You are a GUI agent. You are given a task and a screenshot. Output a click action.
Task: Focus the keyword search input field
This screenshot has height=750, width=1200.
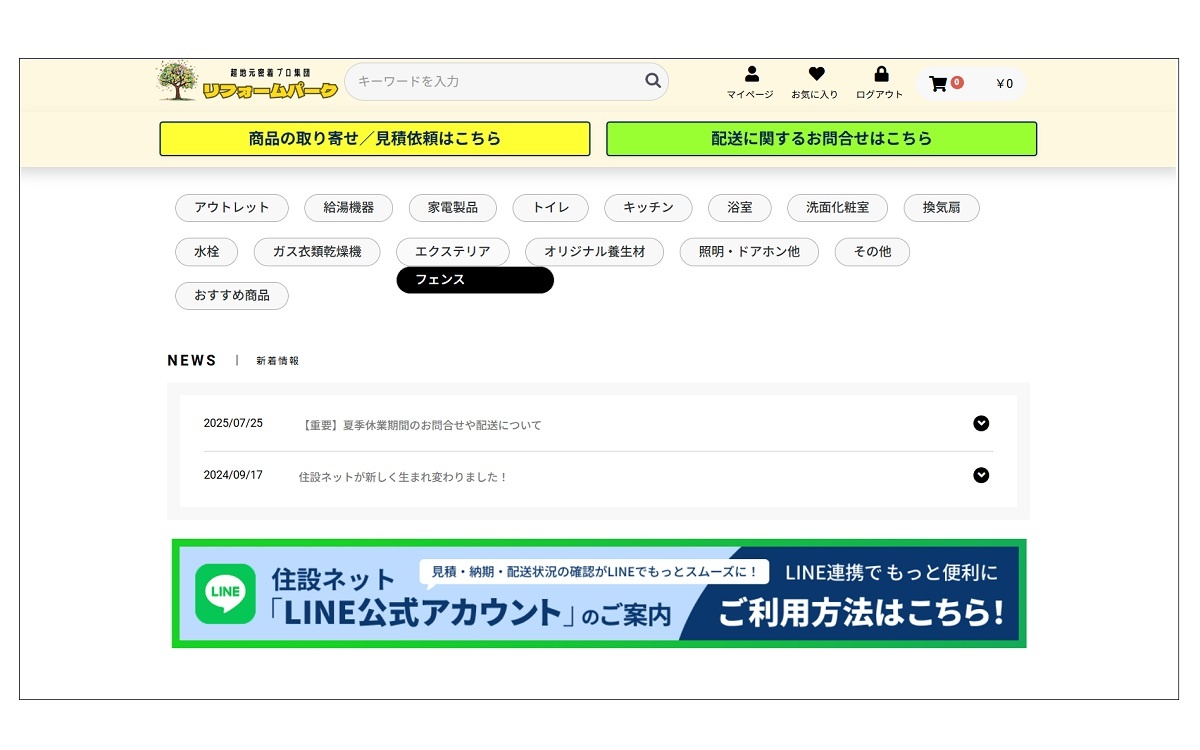(x=495, y=82)
